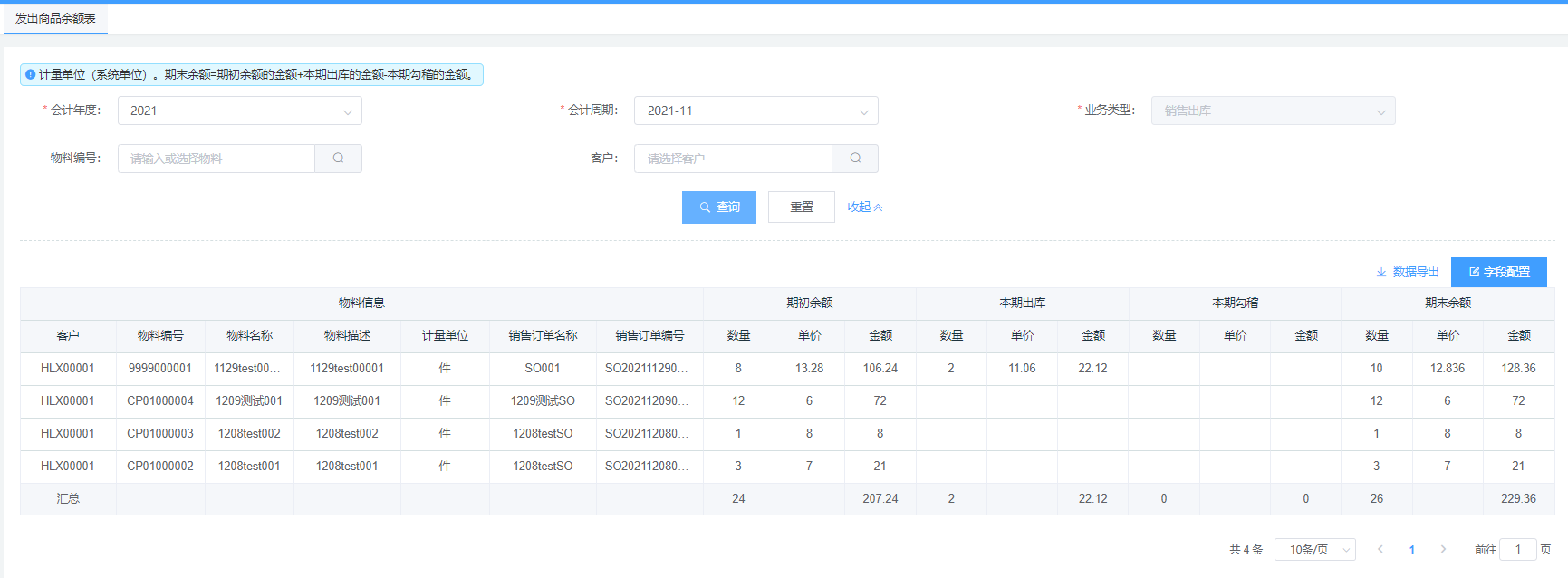Go to next page arrow

[1443, 549]
